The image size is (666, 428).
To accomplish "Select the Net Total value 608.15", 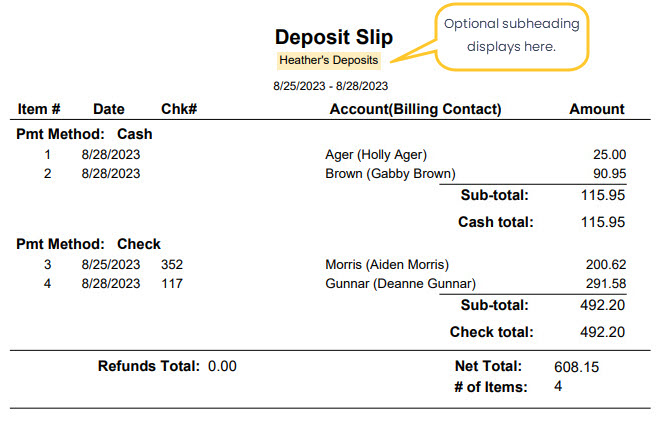I will pos(576,367).
